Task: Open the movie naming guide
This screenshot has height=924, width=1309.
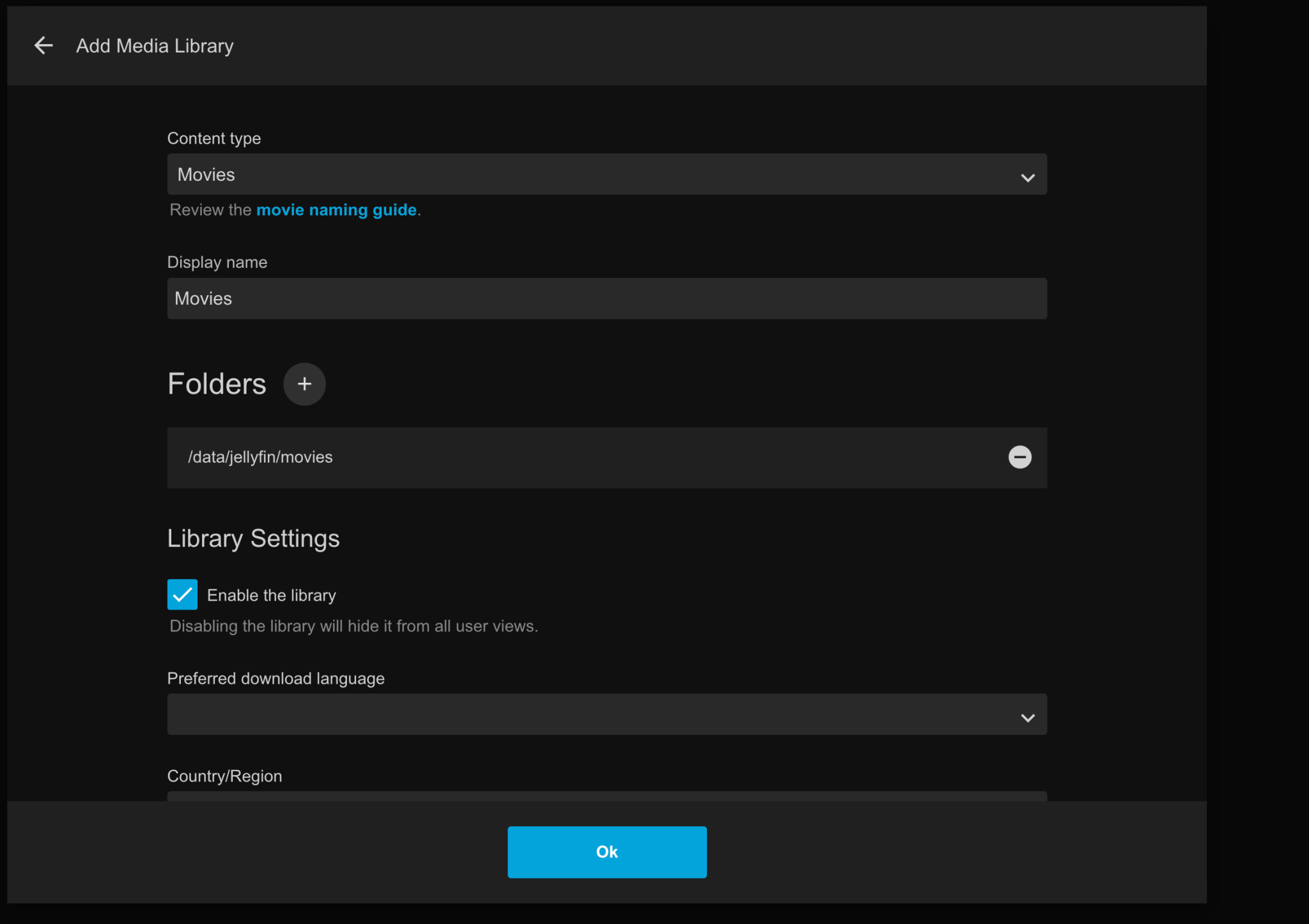Action: [x=336, y=210]
